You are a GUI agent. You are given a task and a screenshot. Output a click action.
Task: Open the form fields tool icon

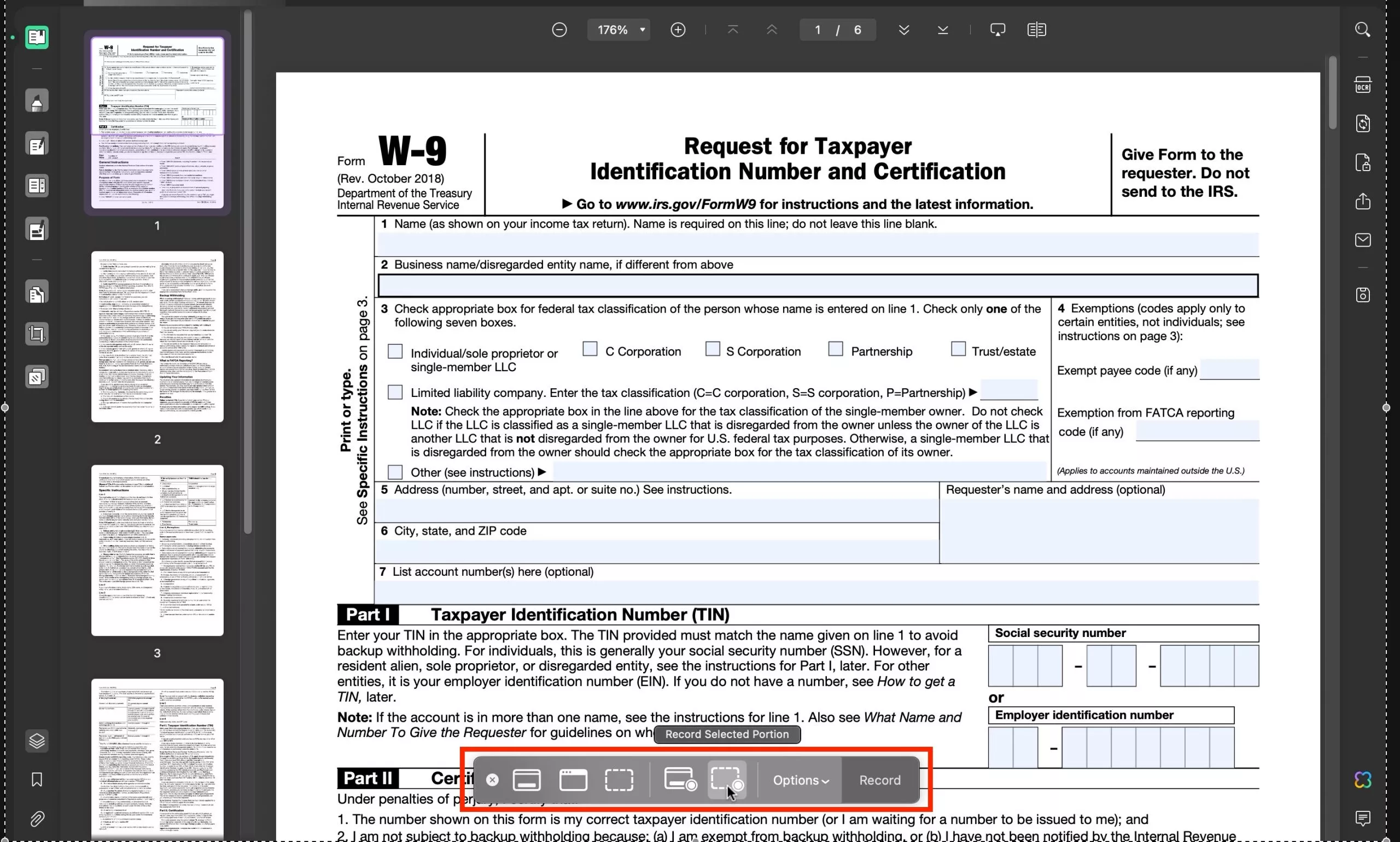37,185
